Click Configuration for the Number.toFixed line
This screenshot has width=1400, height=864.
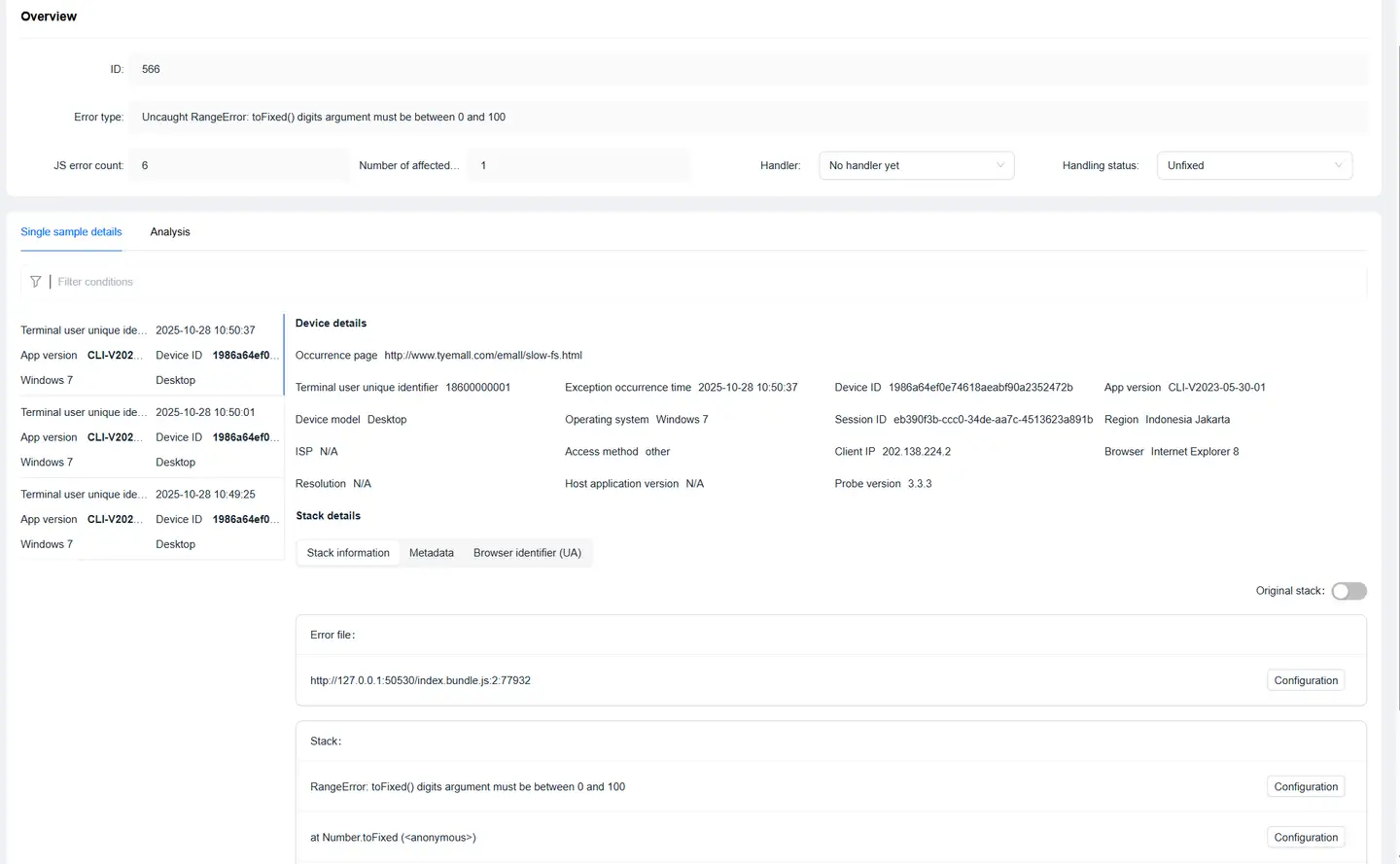1305,838
